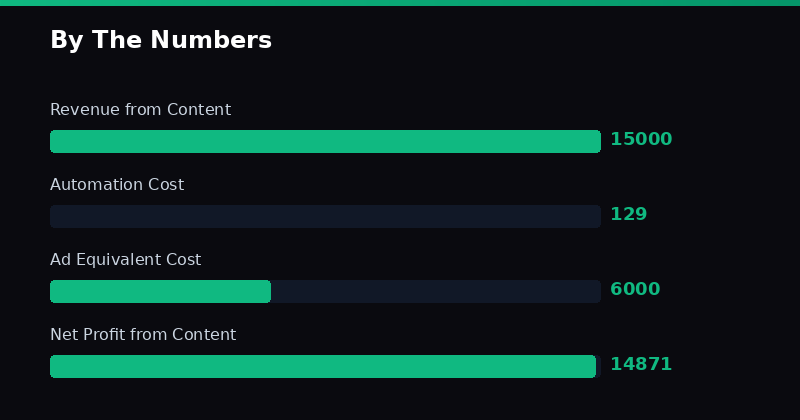800x420 pixels.
Task: Click the Revenue from Content progress bar
Action: (x=325, y=141)
